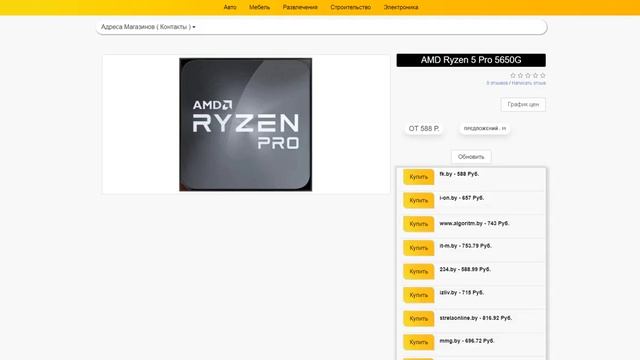Buy from i-on.by for 657 Руб.
The height and width of the screenshot is (360, 640).
click(419, 200)
